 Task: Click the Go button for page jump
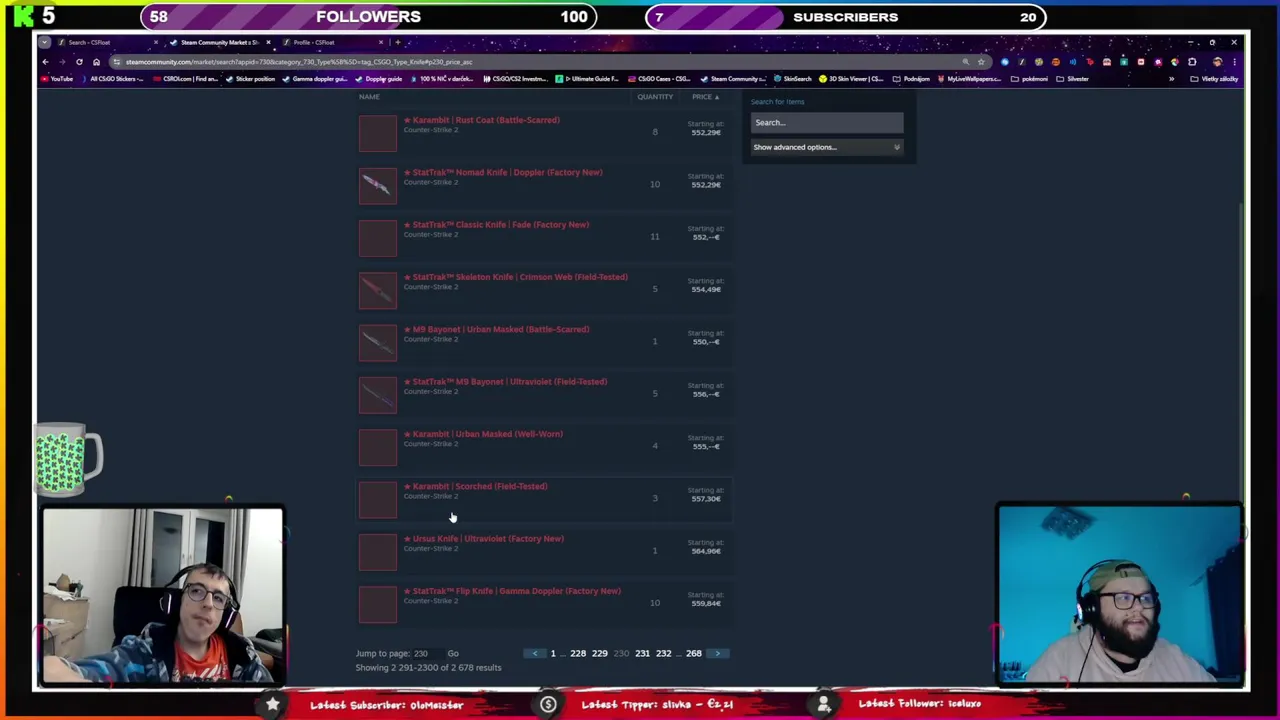tap(453, 653)
